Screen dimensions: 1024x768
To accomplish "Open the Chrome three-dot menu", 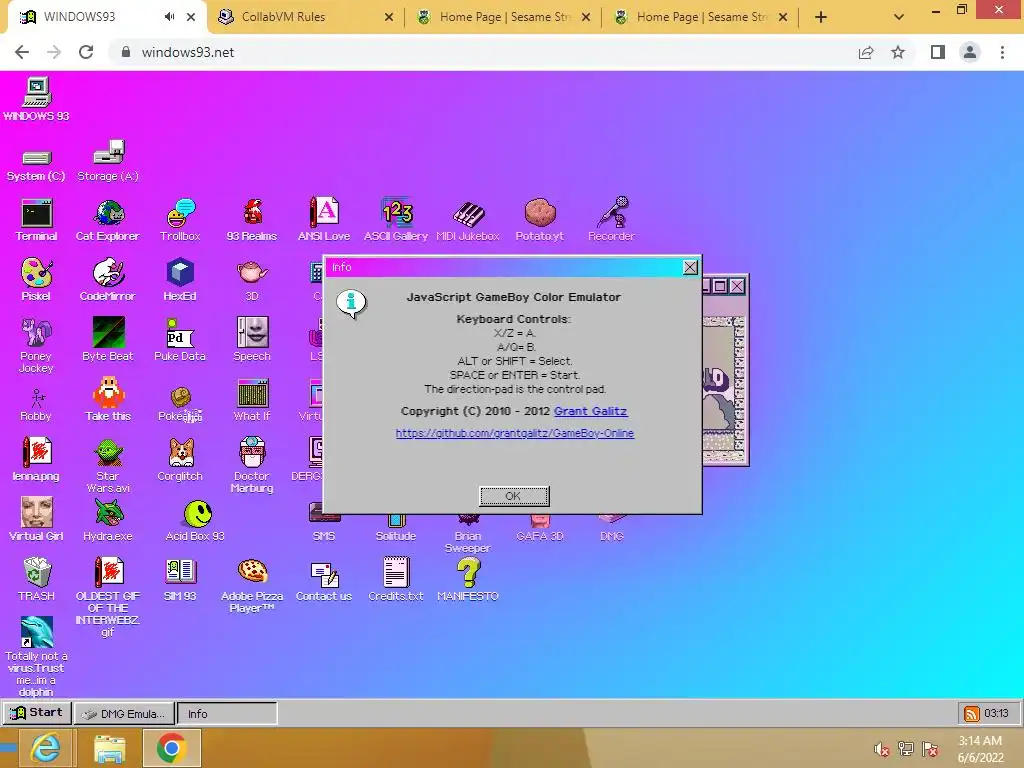I will coord(1002,52).
